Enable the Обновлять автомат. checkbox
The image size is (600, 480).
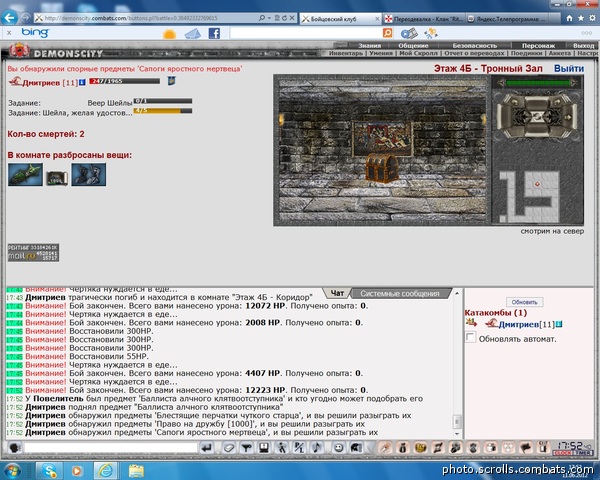[470, 337]
